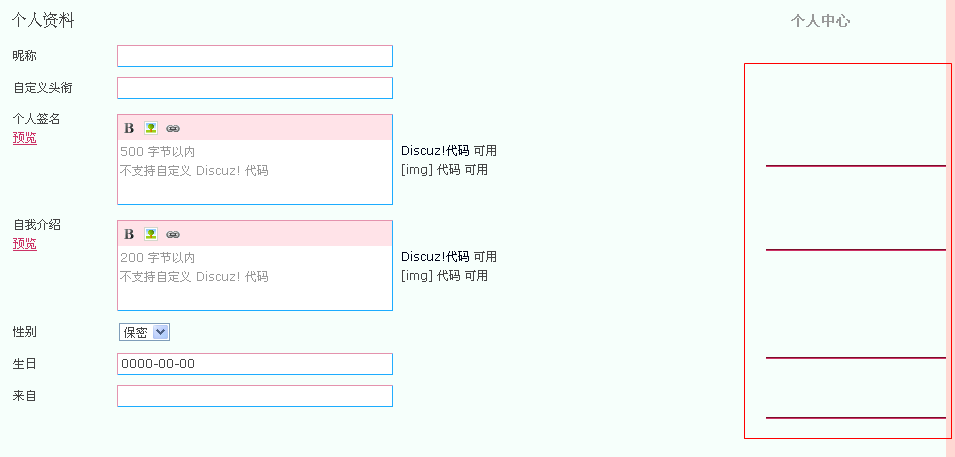
Task: Insert image in 自我介绍 editor toolbar
Action: click(x=150, y=234)
